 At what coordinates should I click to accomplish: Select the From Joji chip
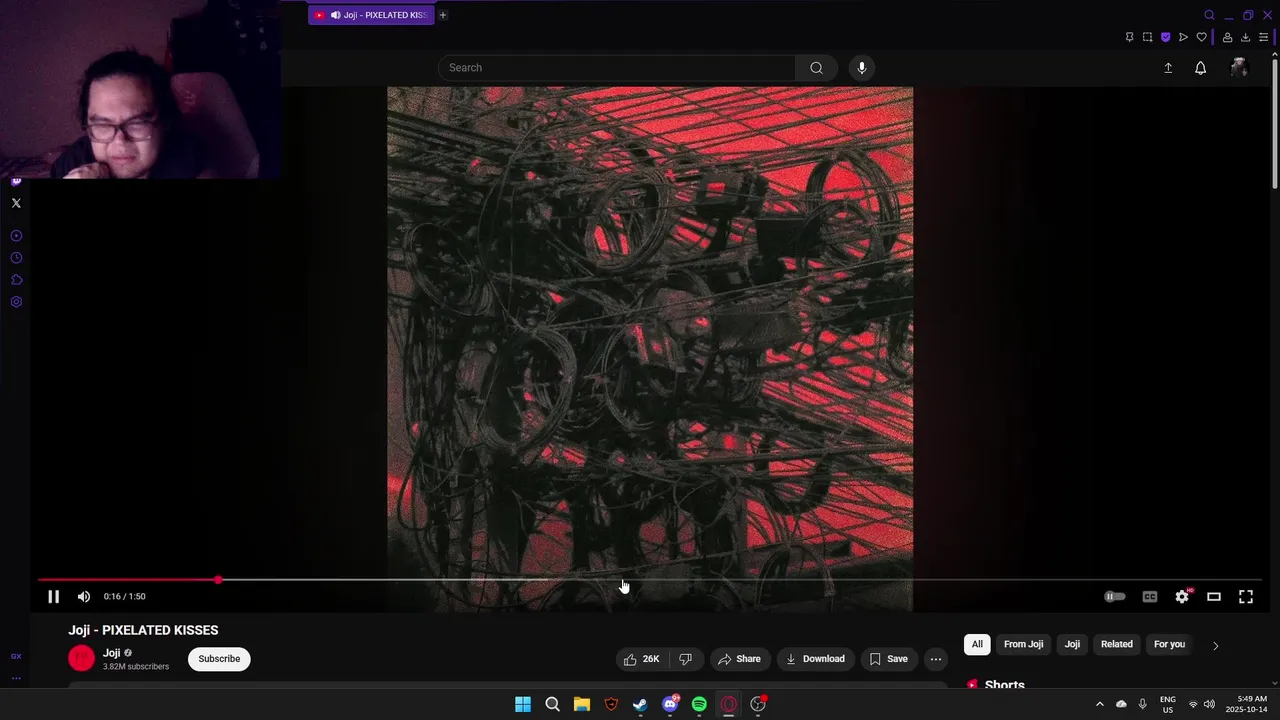(x=1023, y=644)
